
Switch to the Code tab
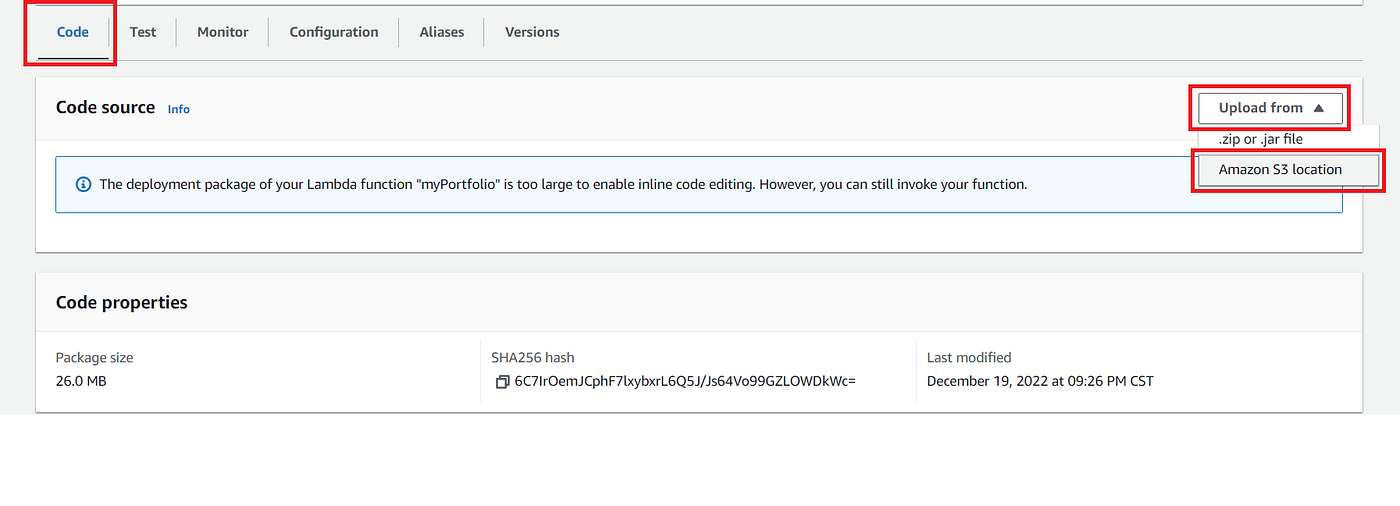[73, 32]
